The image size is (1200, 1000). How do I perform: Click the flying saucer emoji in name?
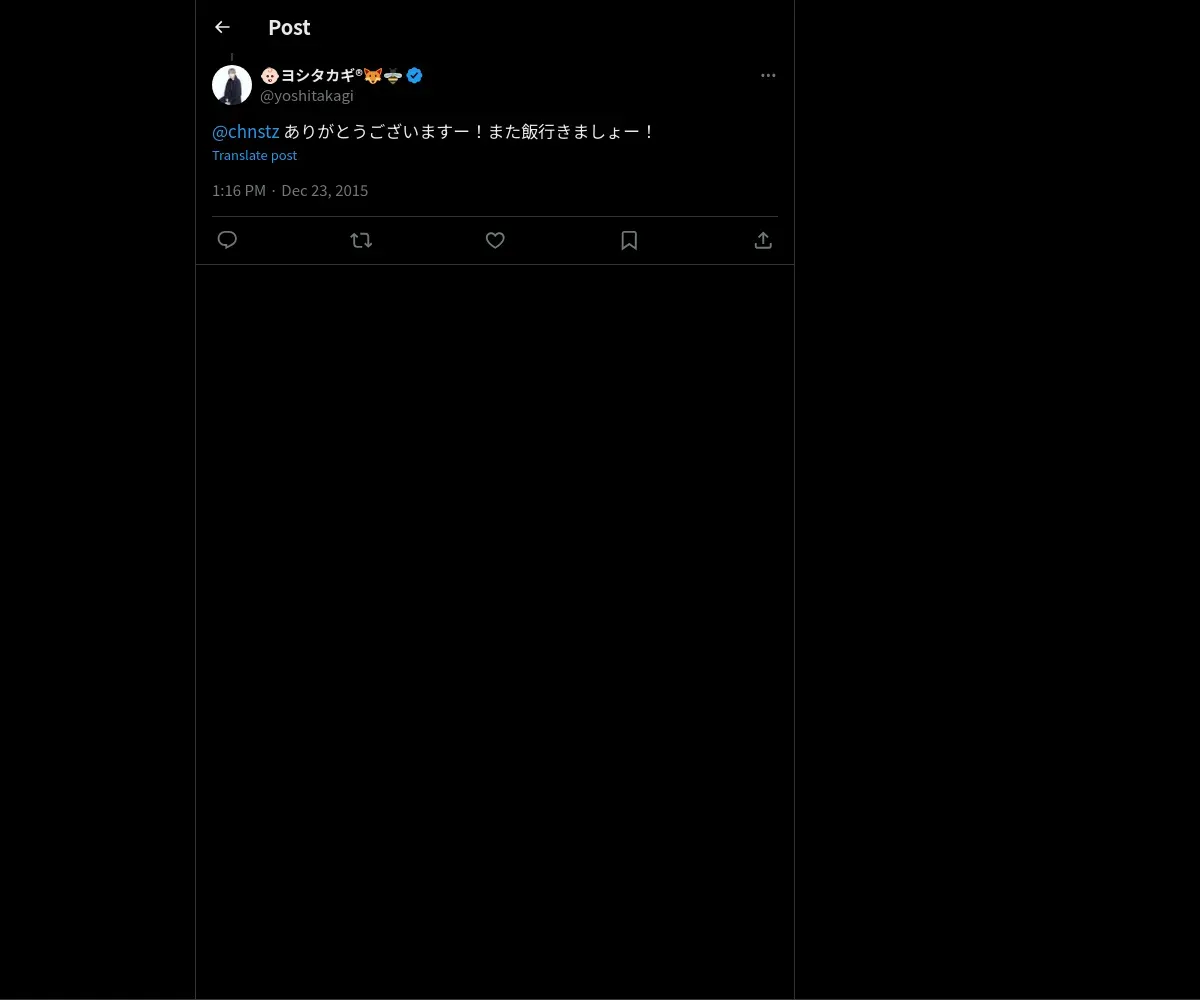point(393,76)
